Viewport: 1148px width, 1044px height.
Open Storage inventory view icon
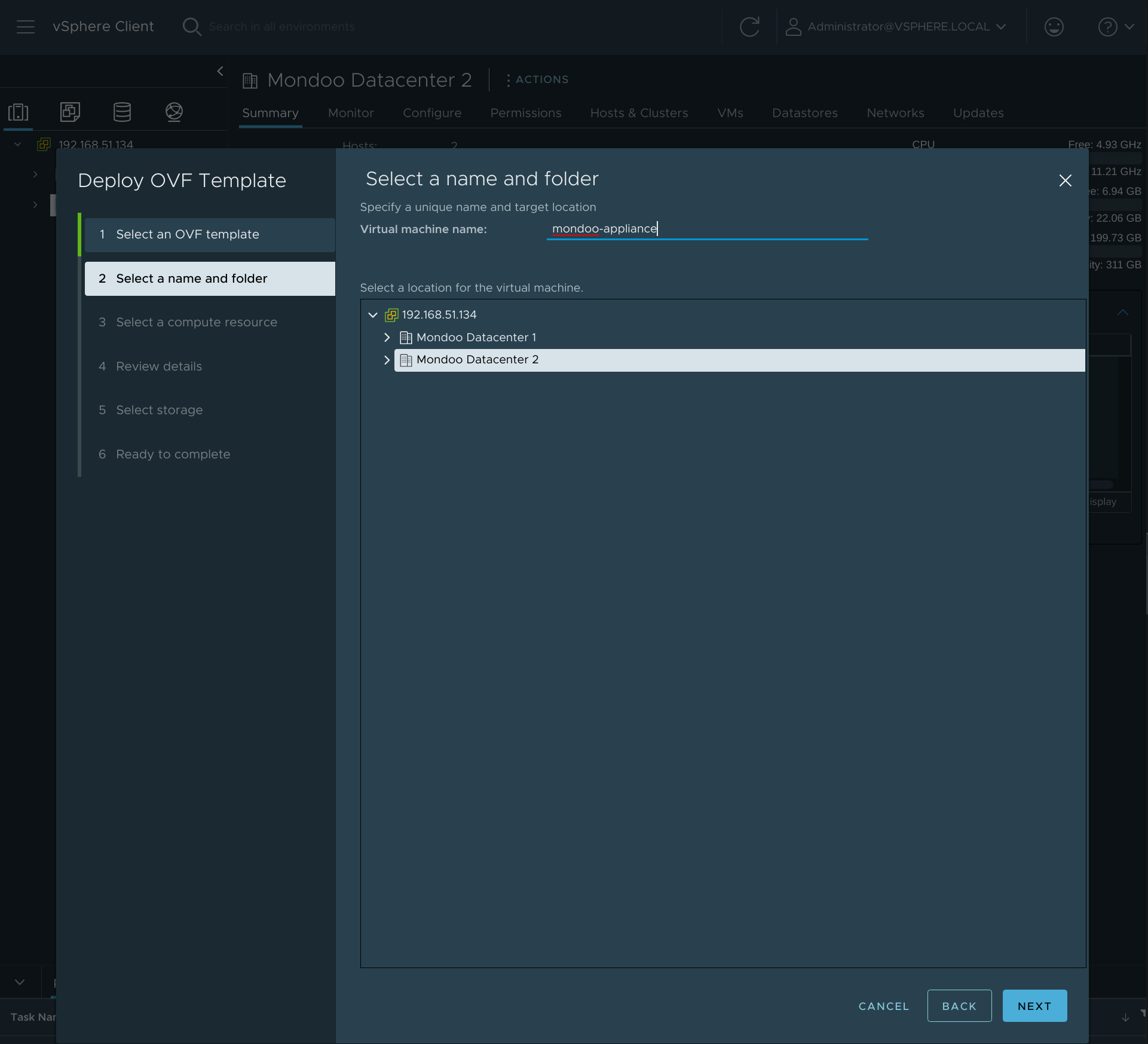122,112
